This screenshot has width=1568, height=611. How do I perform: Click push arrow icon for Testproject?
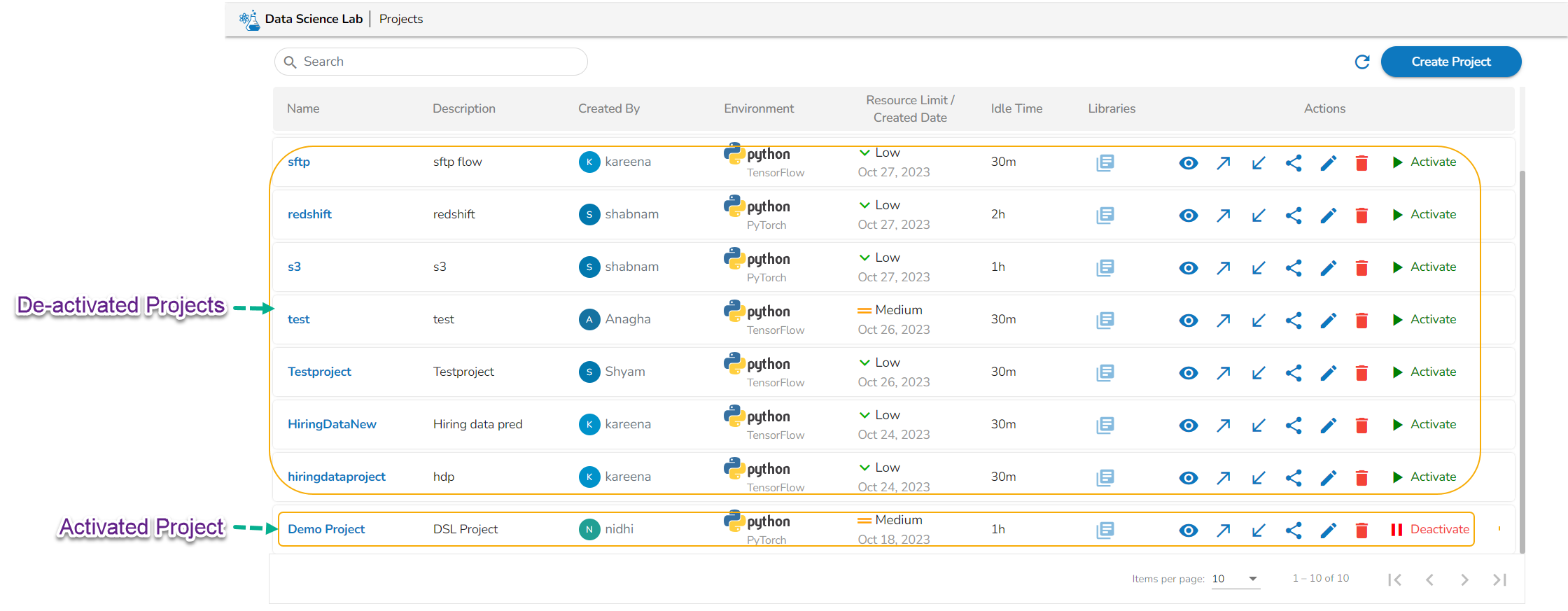click(1223, 373)
